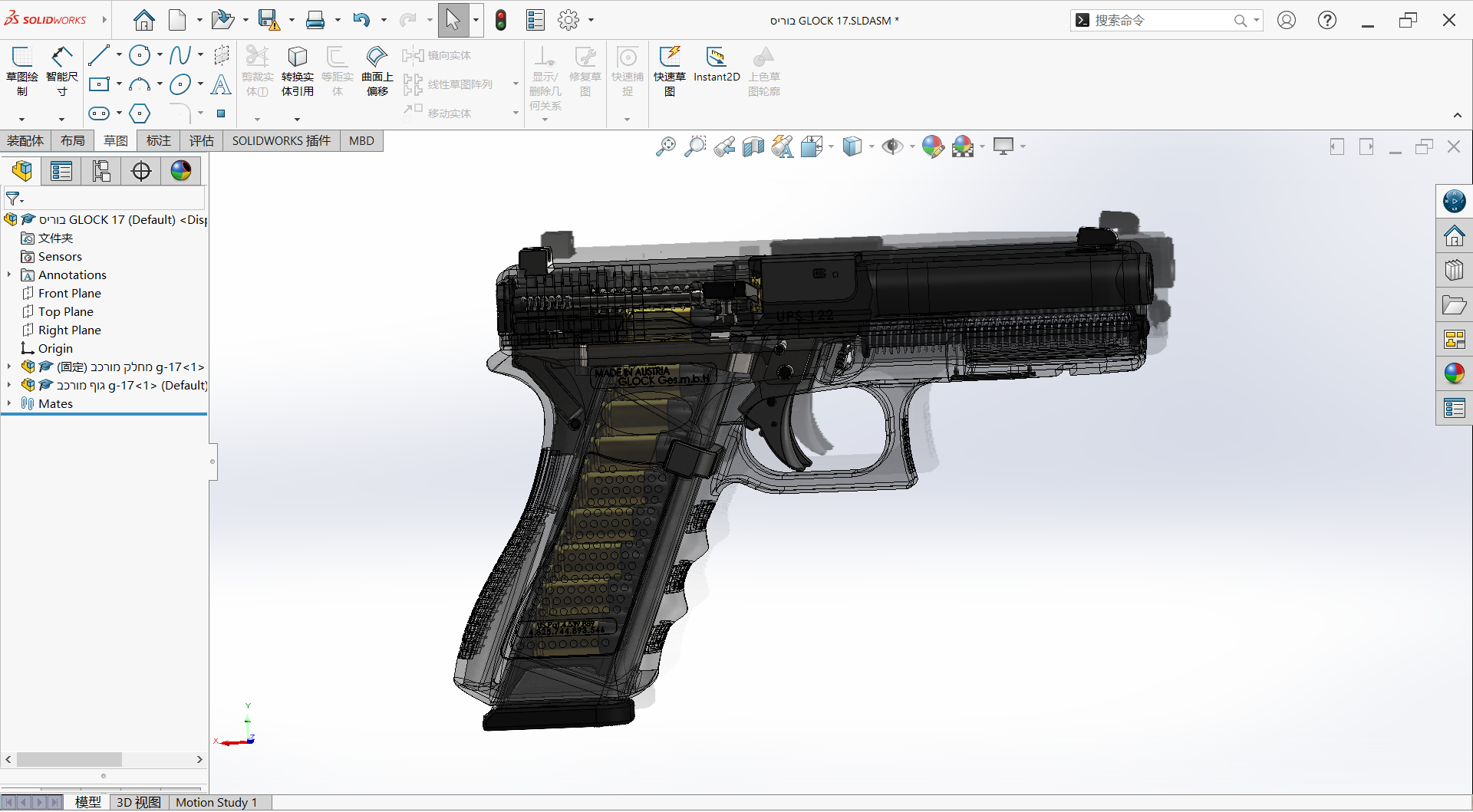Open File Explorer folder in task pane
Image resolution: width=1473 pixels, height=812 pixels.
1455,305
